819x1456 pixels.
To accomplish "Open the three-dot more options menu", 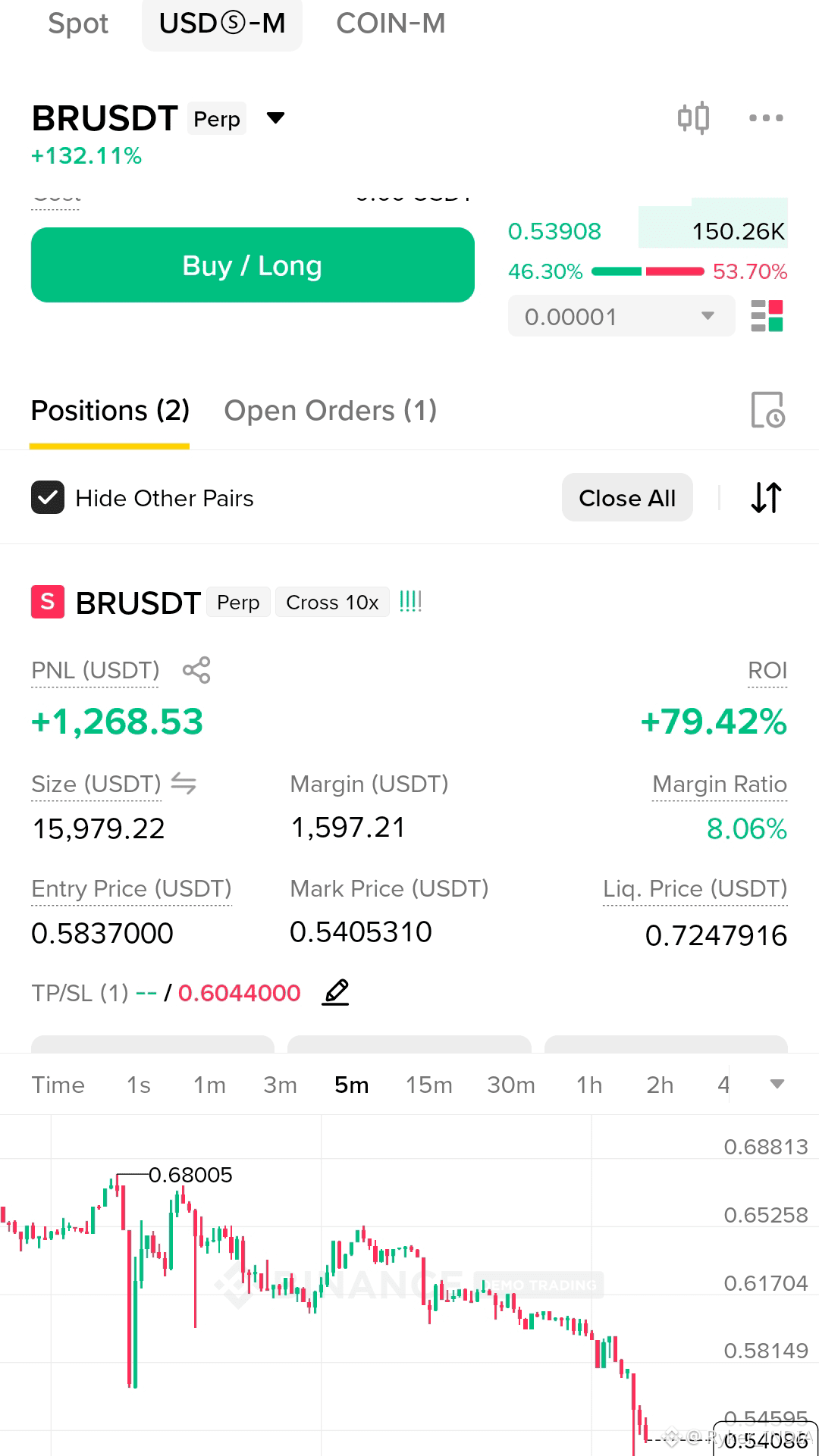I will point(766,118).
